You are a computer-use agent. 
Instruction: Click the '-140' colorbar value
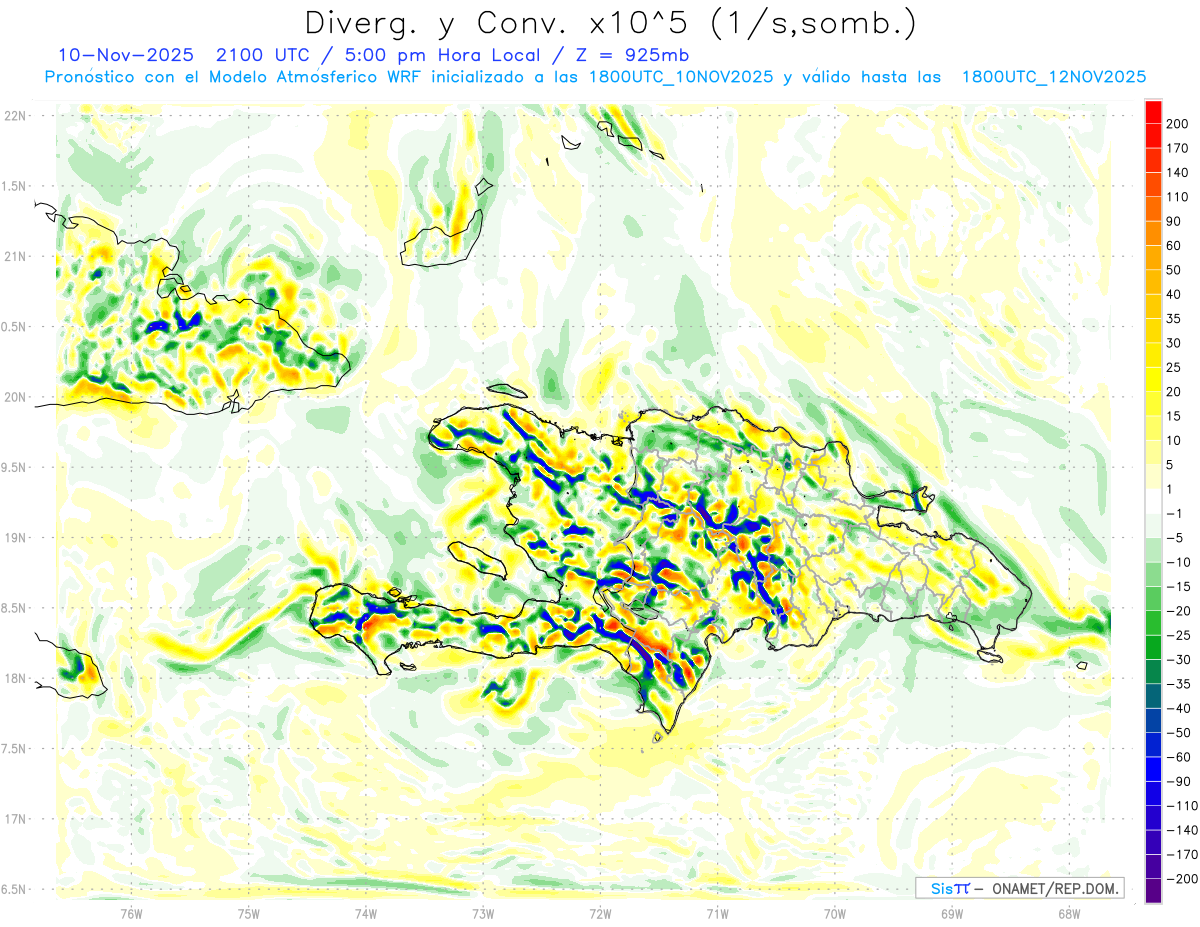[1182, 830]
